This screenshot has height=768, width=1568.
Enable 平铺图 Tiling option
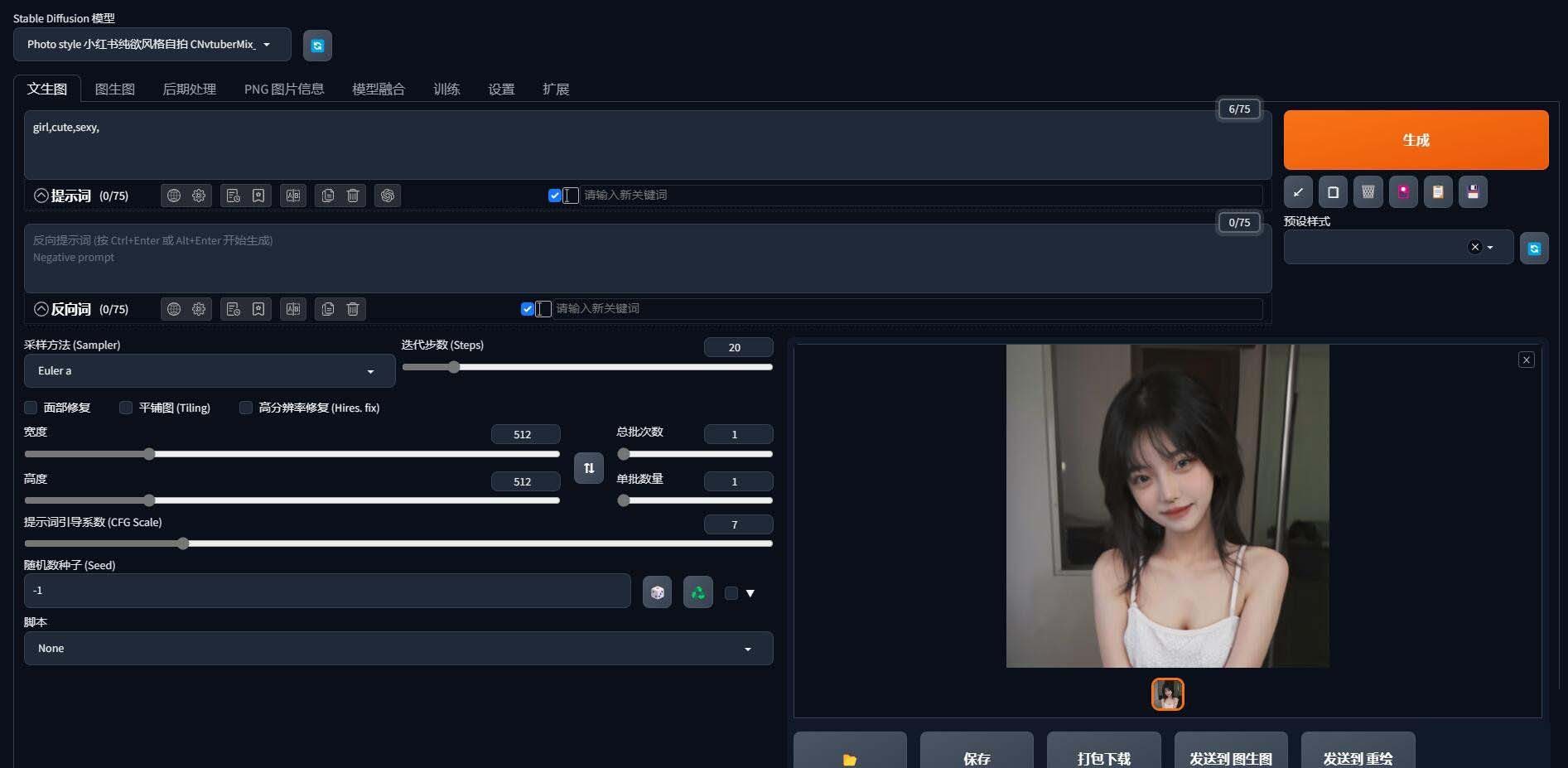(126, 408)
